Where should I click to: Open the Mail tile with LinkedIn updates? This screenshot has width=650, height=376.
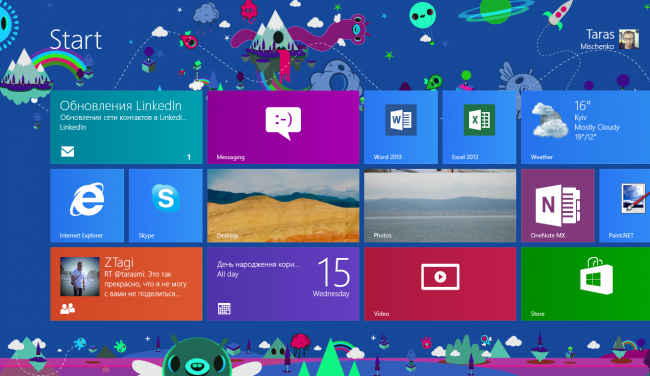pyautogui.click(x=126, y=127)
